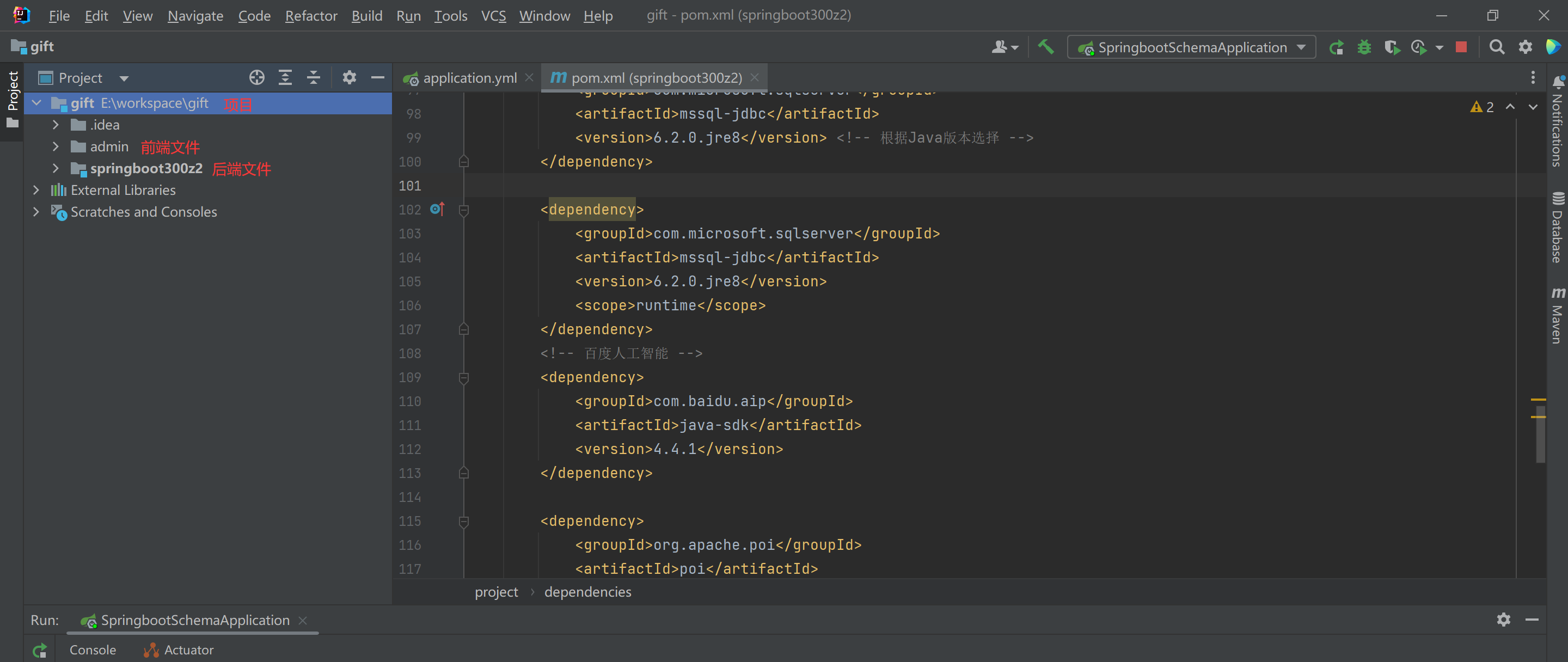Click the Debug bug icon
This screenshot has width=1568, height=662.
click(1364, 47)
